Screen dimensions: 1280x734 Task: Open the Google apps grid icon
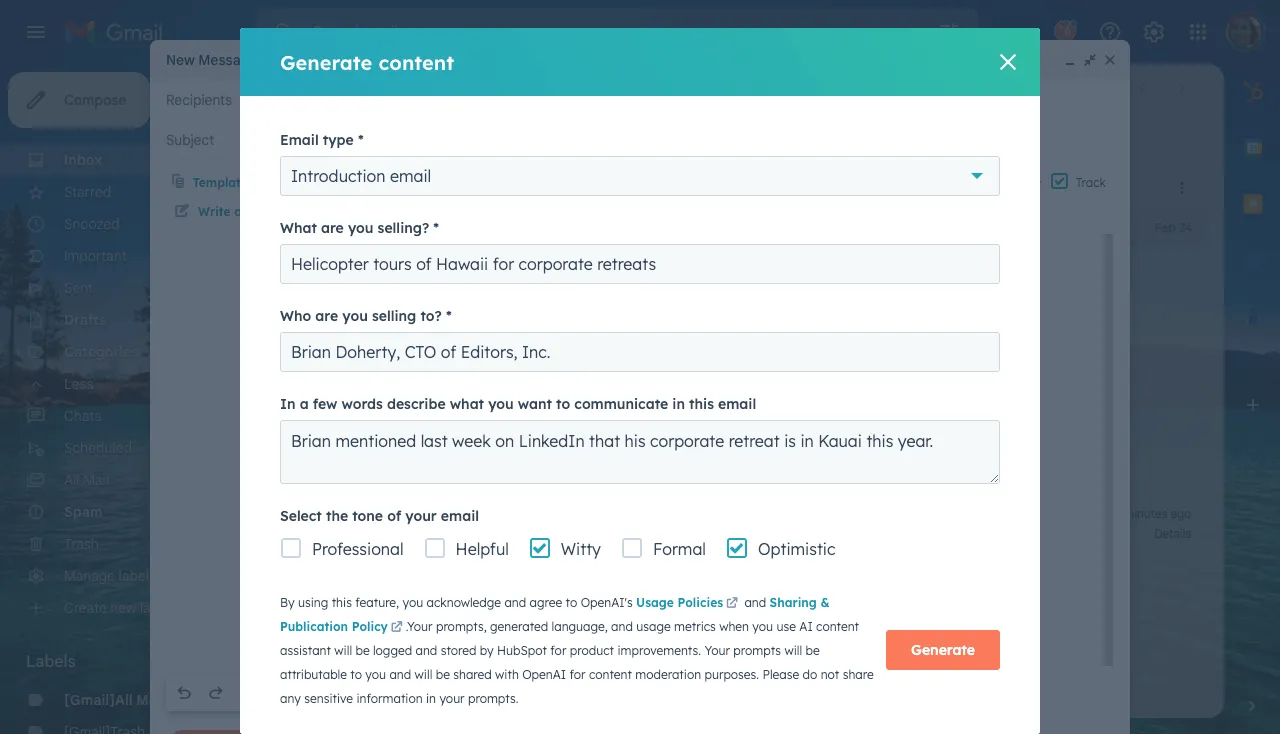click(x=1197, y=31)
